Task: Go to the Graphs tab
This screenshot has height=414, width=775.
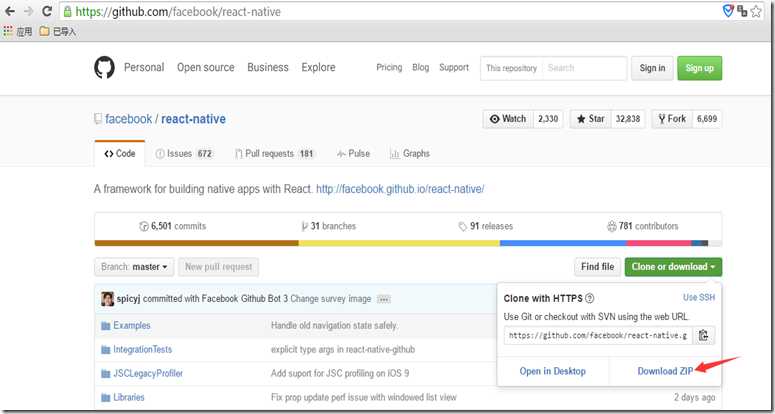Action: pos(410,154)
